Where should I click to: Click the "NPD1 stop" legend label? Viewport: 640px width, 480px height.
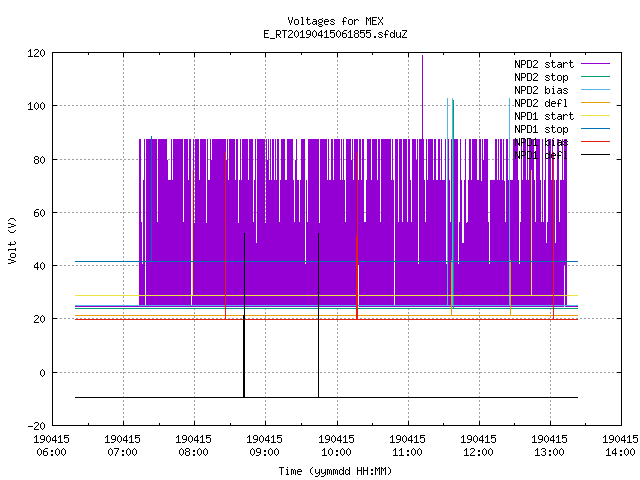click(x=541, y=129)
